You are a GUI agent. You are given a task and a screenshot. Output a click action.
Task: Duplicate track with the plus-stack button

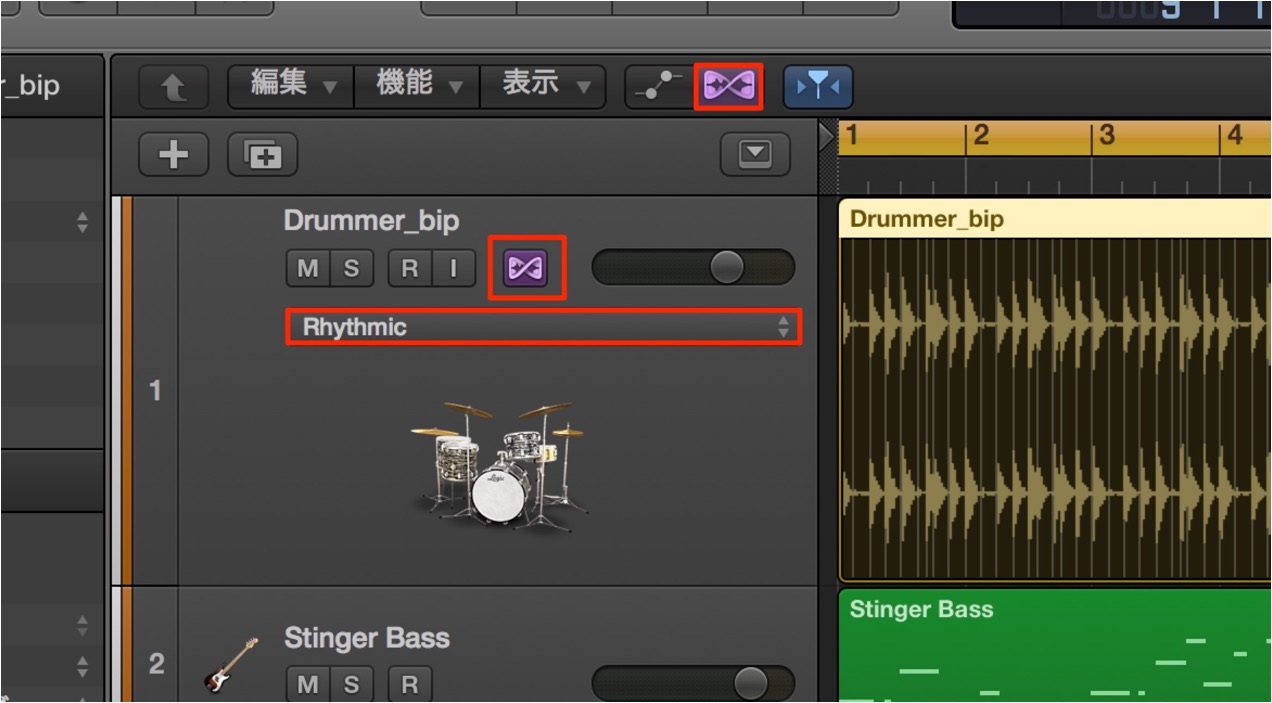coord(263,154)
